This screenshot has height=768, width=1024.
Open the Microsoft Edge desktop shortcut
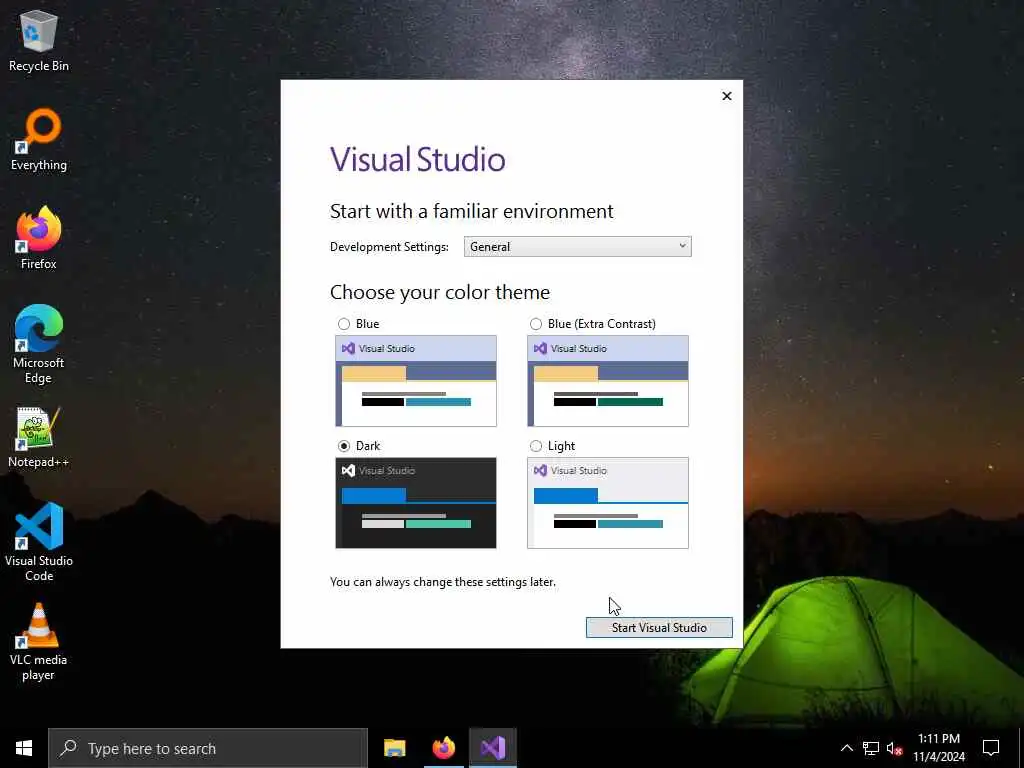point(39,344)
